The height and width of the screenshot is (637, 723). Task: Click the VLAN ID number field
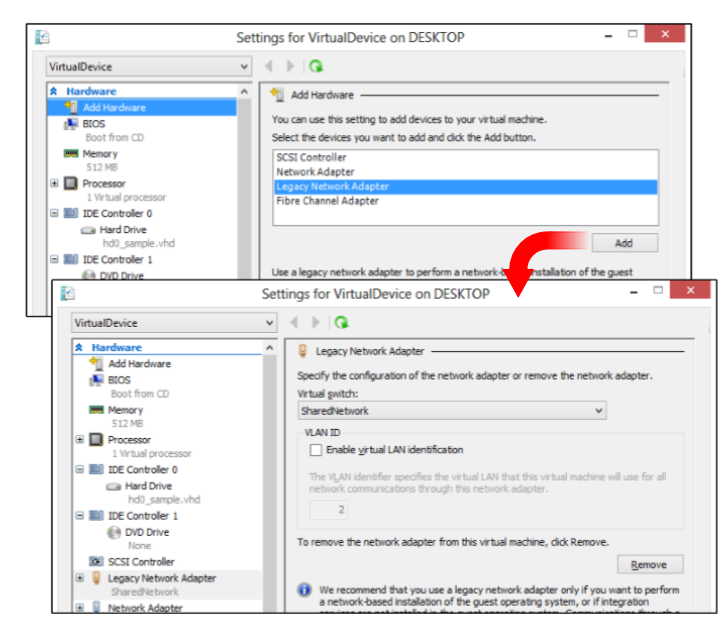[x=328, y=510]
